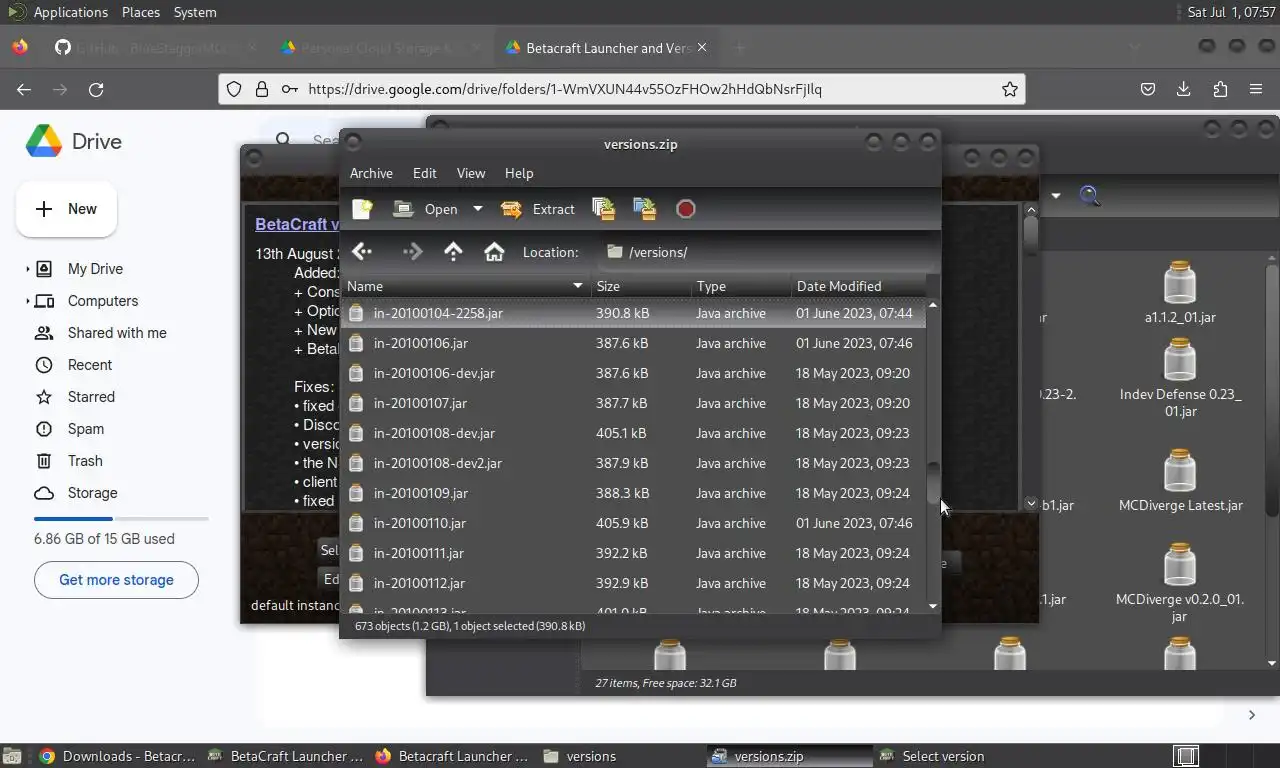Click the red Stop operation icon
This screenshot has height=768, width=1280.
click(685, 209)
